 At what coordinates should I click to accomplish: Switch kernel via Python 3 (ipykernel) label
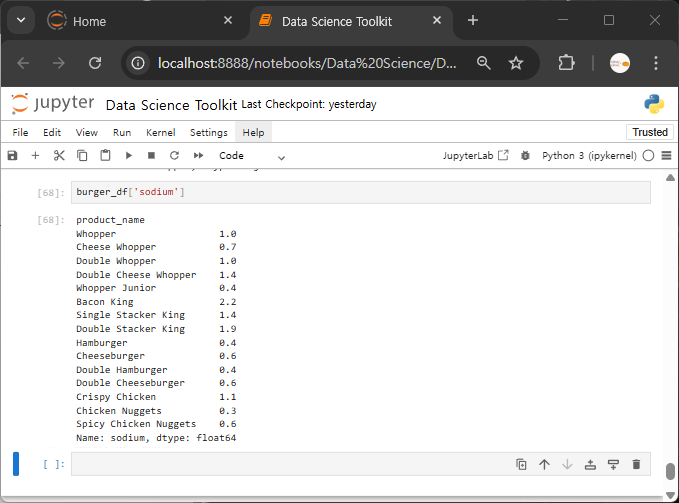pyautogui.click(x=589, y=155)
